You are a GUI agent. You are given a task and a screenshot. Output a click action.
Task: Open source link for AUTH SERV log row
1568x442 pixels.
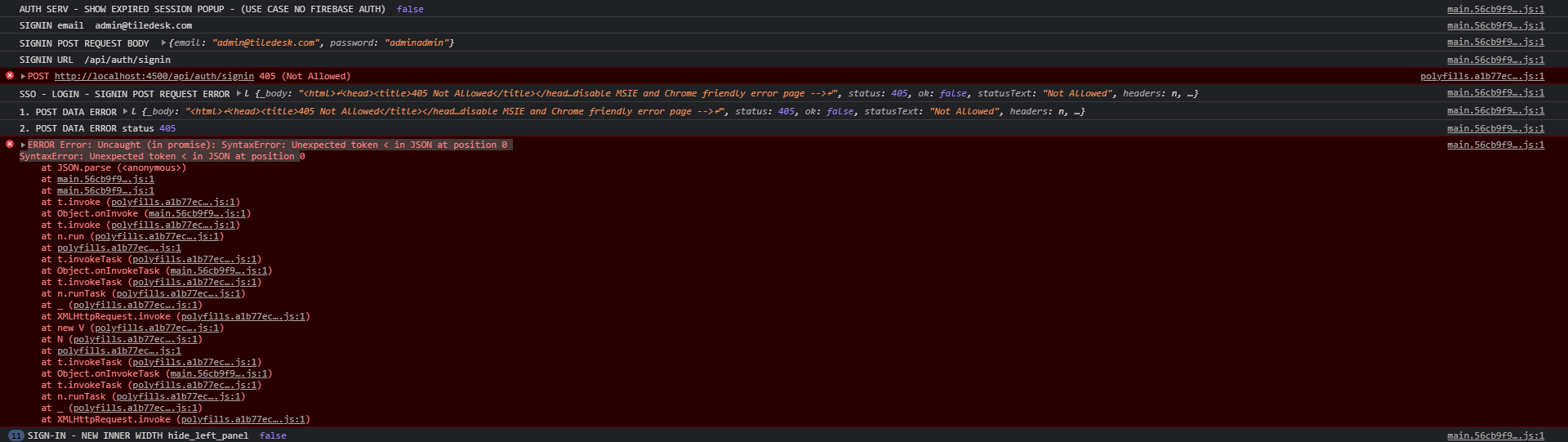(1495, 9)
